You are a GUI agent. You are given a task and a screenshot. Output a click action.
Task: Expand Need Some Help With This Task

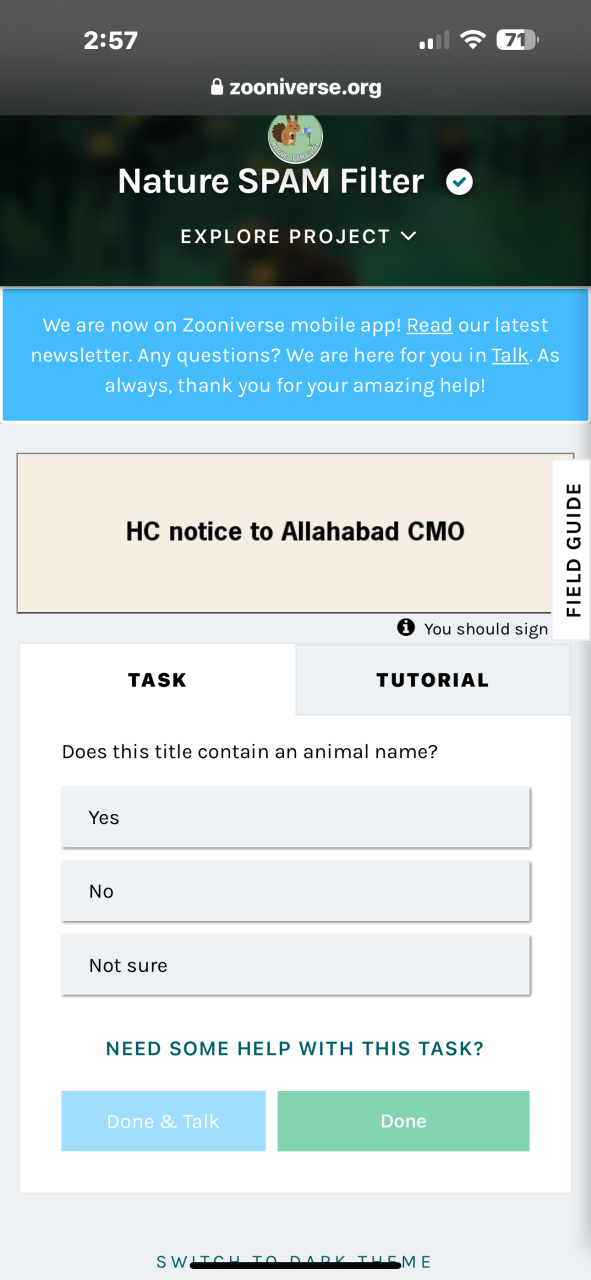coord(295,1049)
